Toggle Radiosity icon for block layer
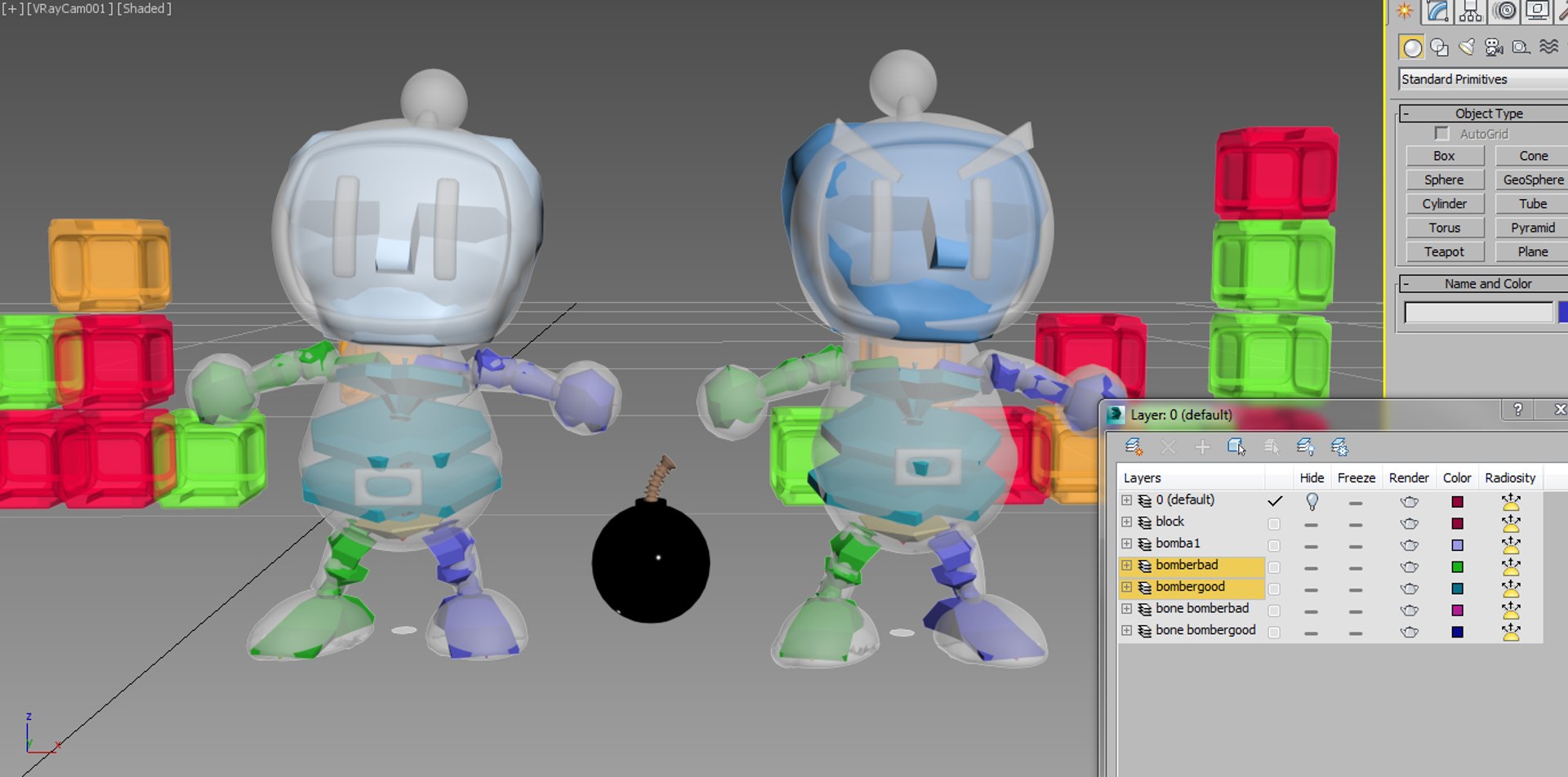Viewport: 1568px width, 777px height. 1511,522
